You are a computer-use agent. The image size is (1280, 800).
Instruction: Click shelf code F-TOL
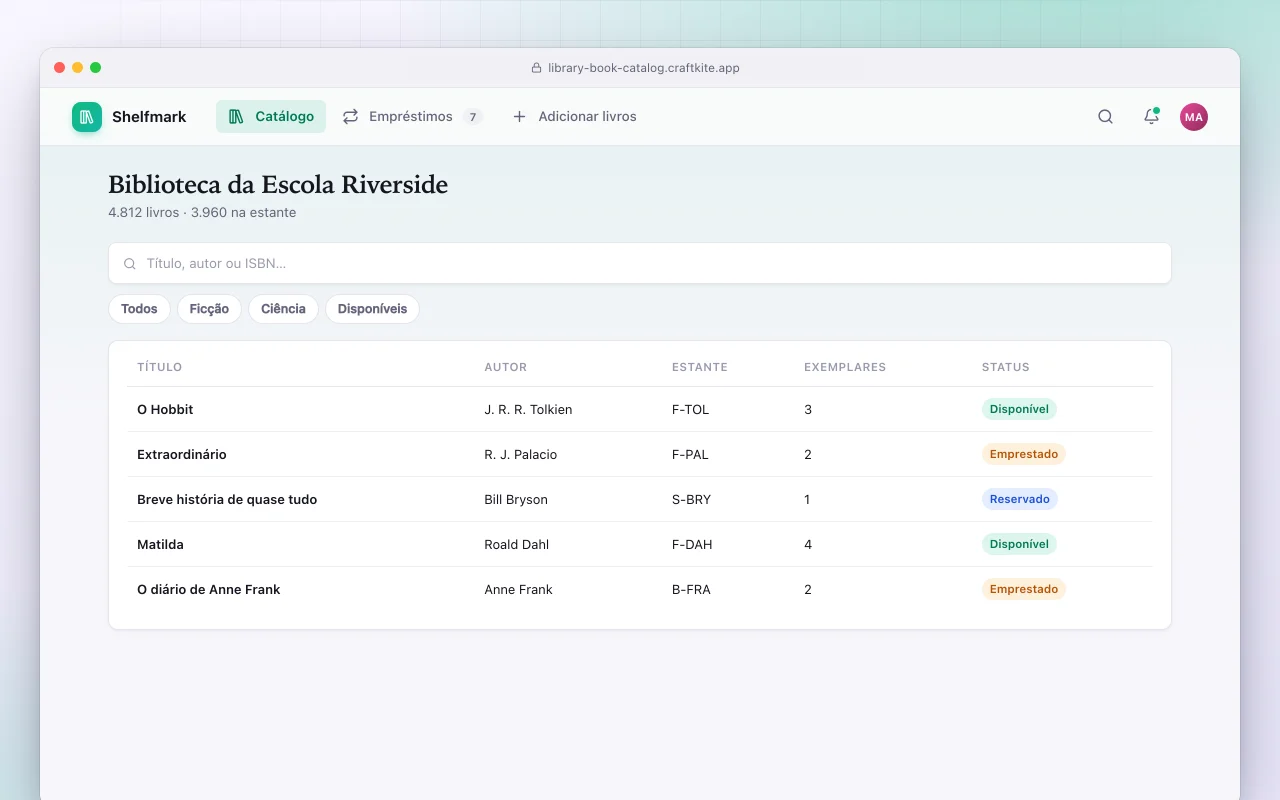[691, 409]
